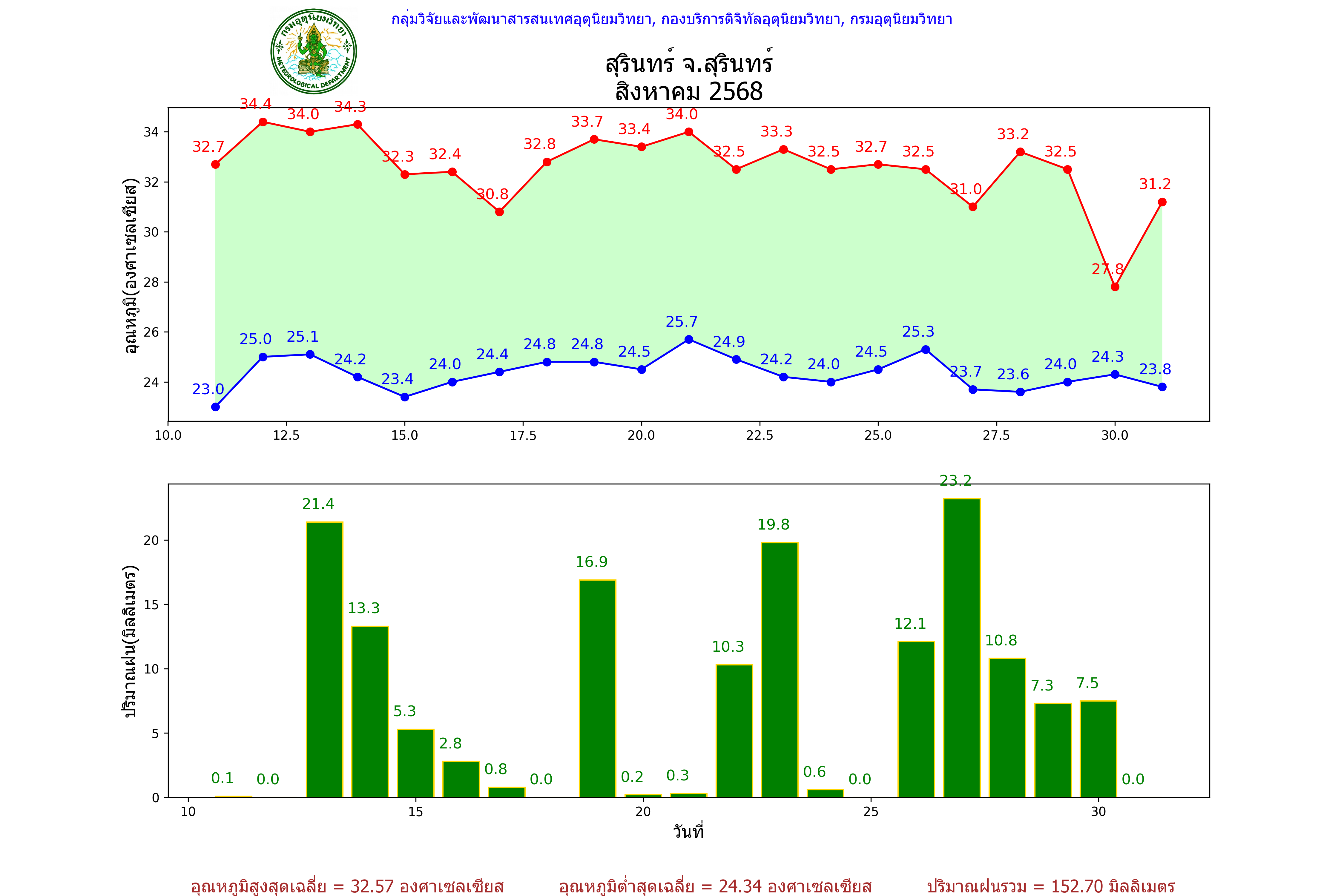Click the blue point labeled 23.0
1344x896 pixels.
(215, 407)
